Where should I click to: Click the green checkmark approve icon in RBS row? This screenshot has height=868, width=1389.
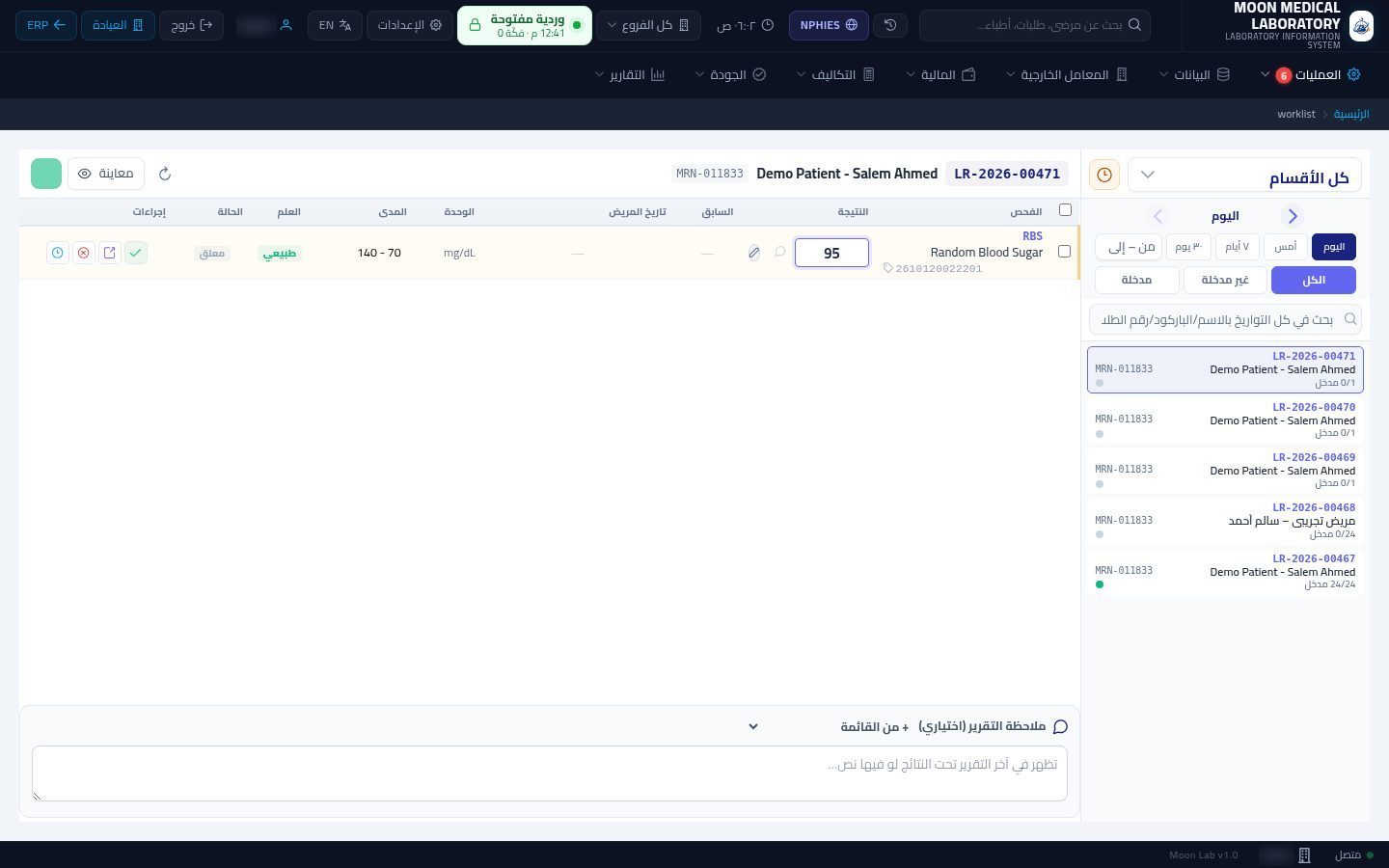(x=136, y=253)
